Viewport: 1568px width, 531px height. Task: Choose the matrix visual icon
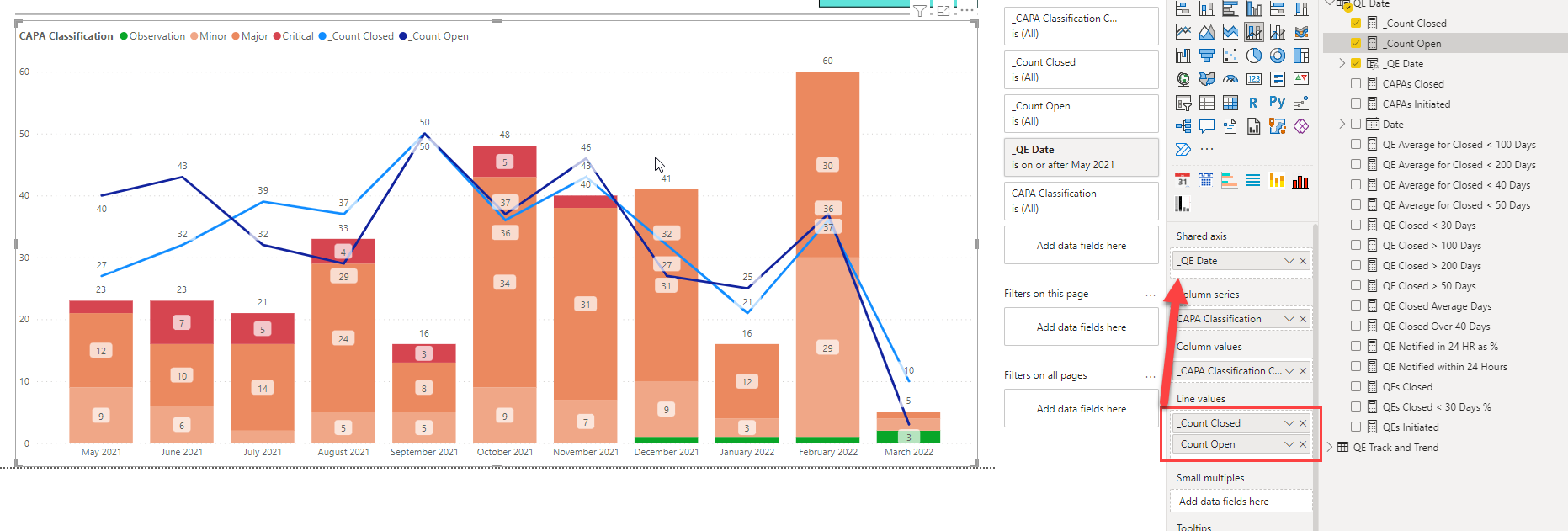point(1230,103)
